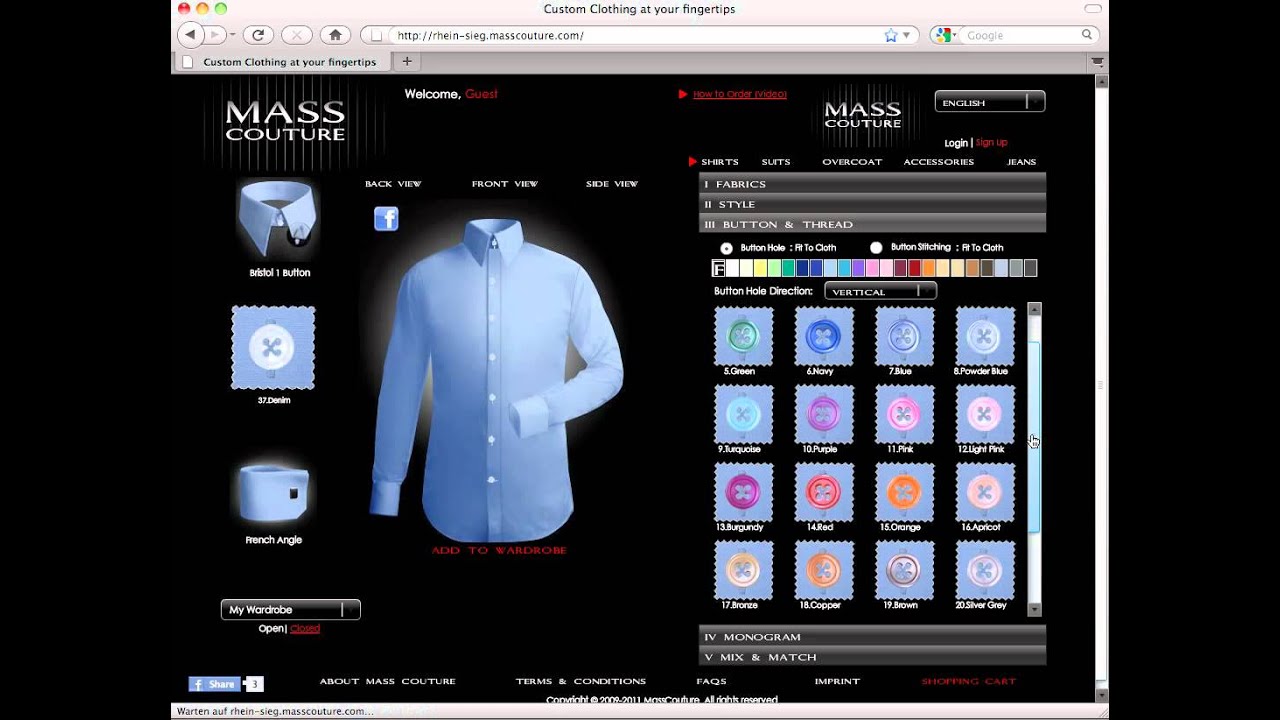Pick the 15.Orange button
Image resolution: width=1280 pixels, height=720 pixels.
[x=904, y=492]
